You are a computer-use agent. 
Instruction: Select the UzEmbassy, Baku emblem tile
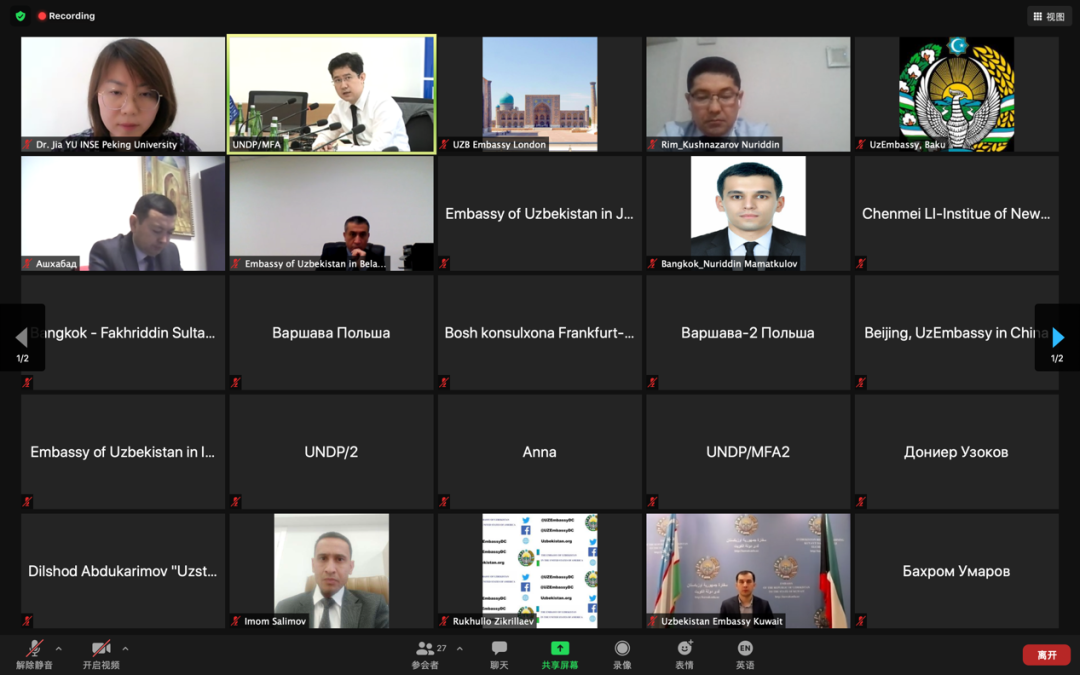pos(957,94)
